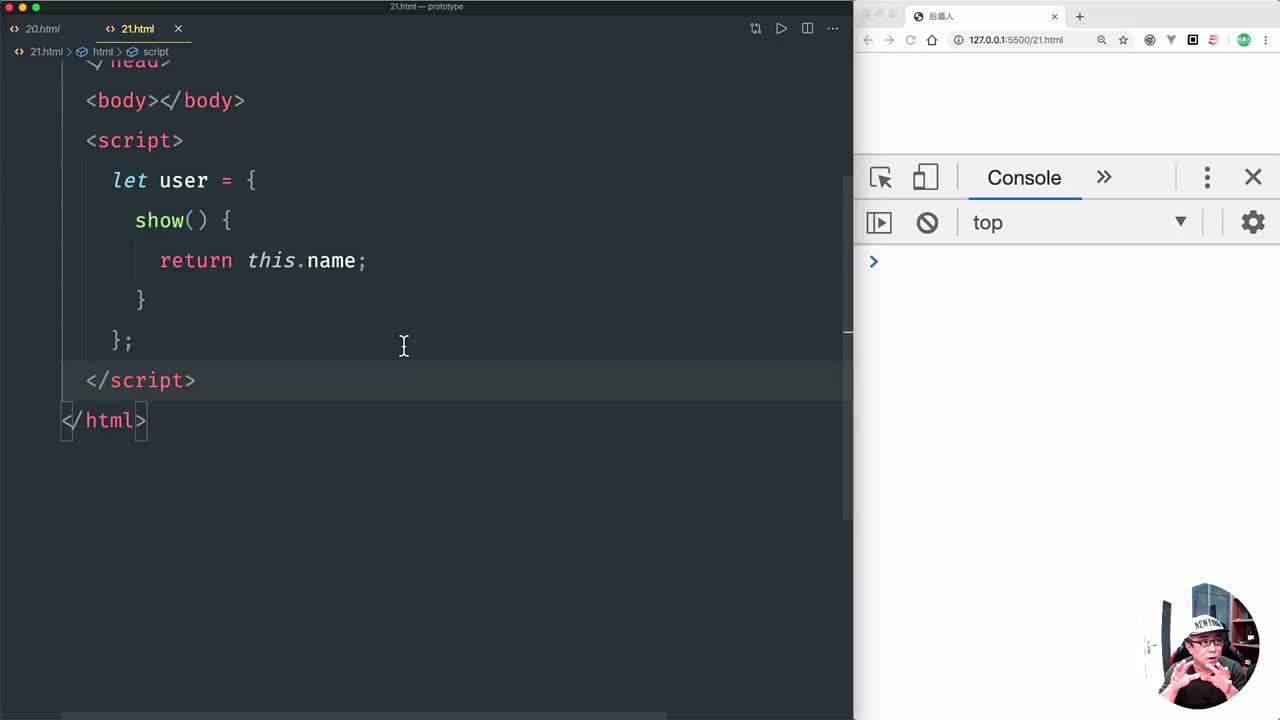Run the file with the play icon

pos(781,29)
